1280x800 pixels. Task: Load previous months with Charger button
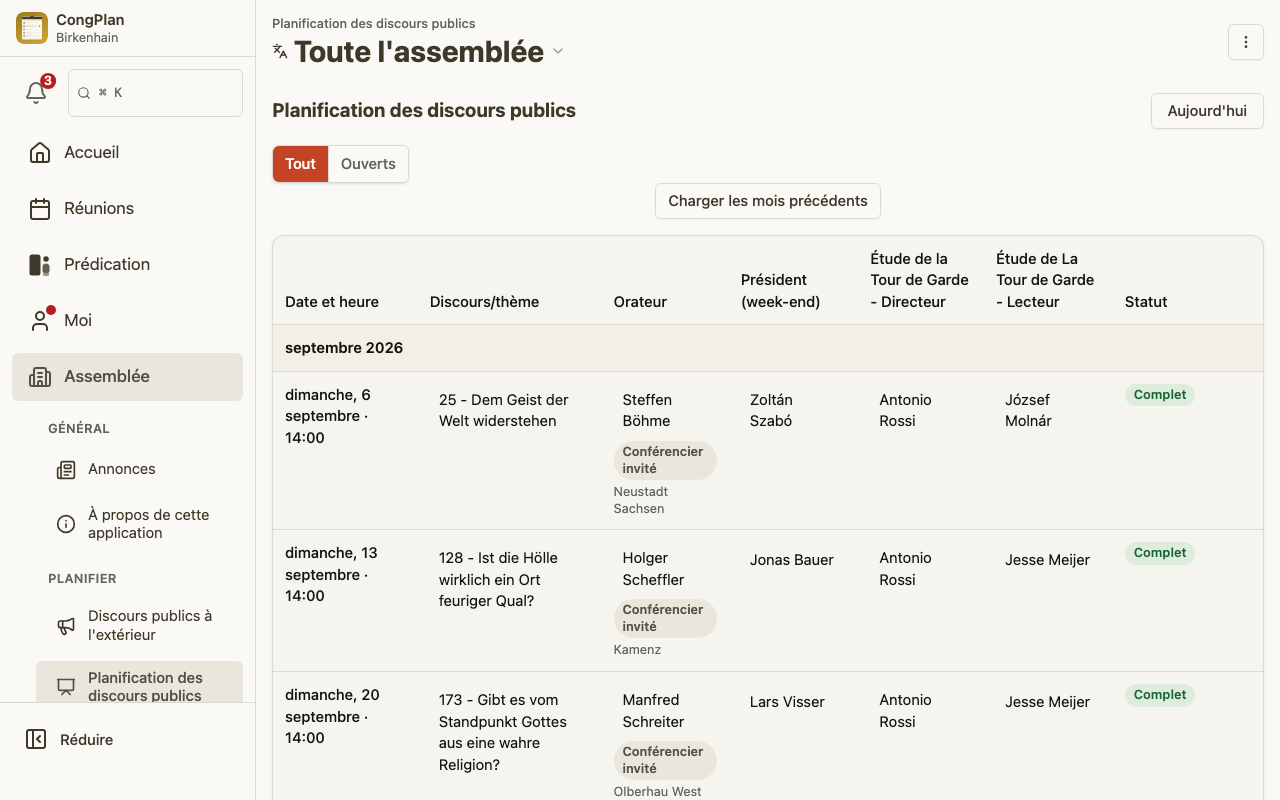768,201
